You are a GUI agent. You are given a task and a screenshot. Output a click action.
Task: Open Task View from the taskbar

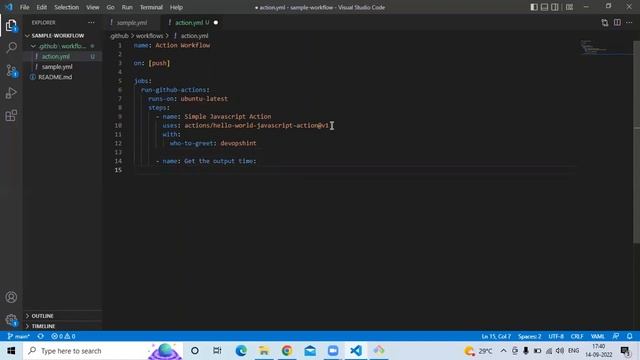217,351
